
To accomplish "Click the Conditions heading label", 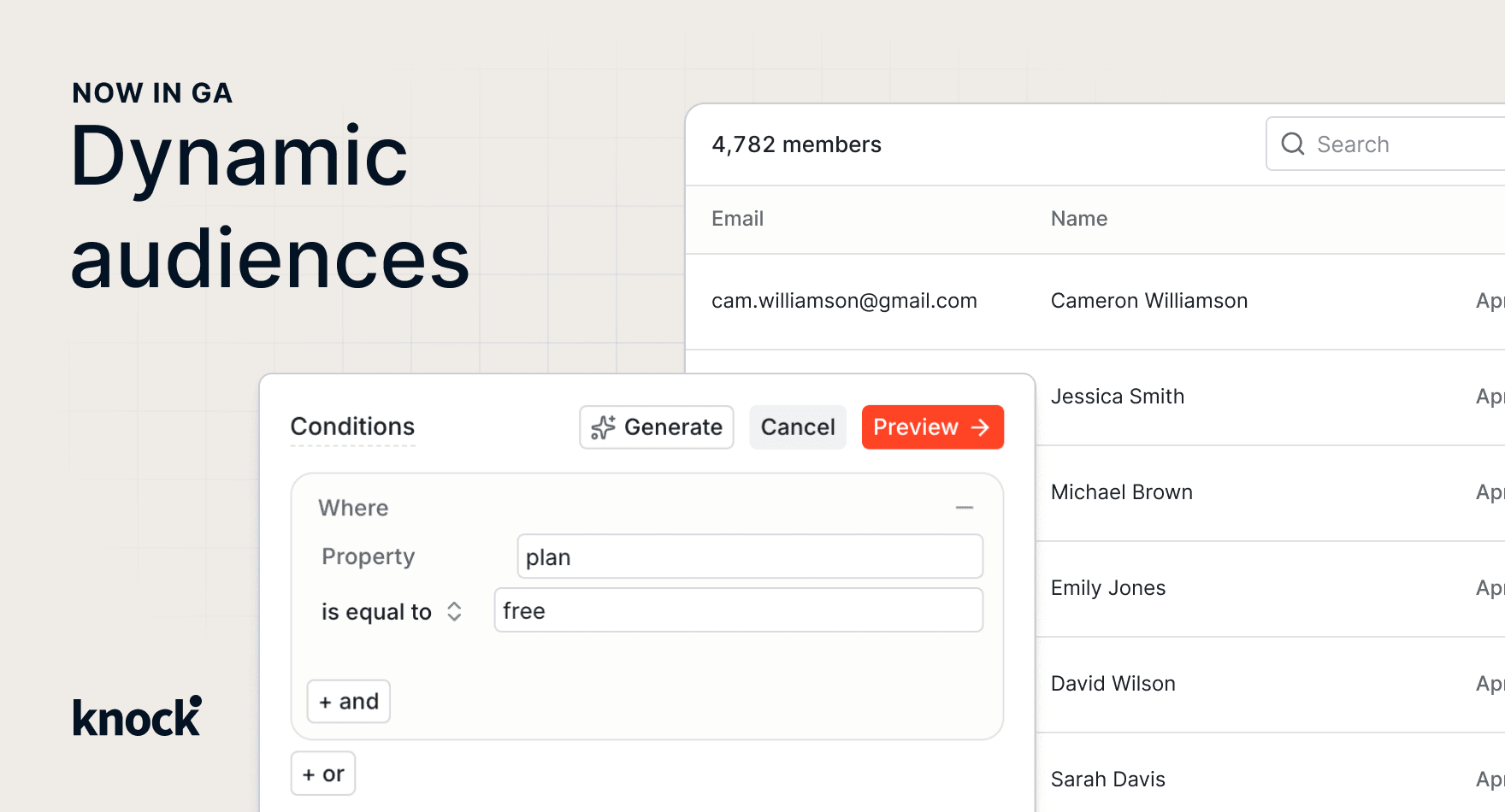I will pos(352,427).
